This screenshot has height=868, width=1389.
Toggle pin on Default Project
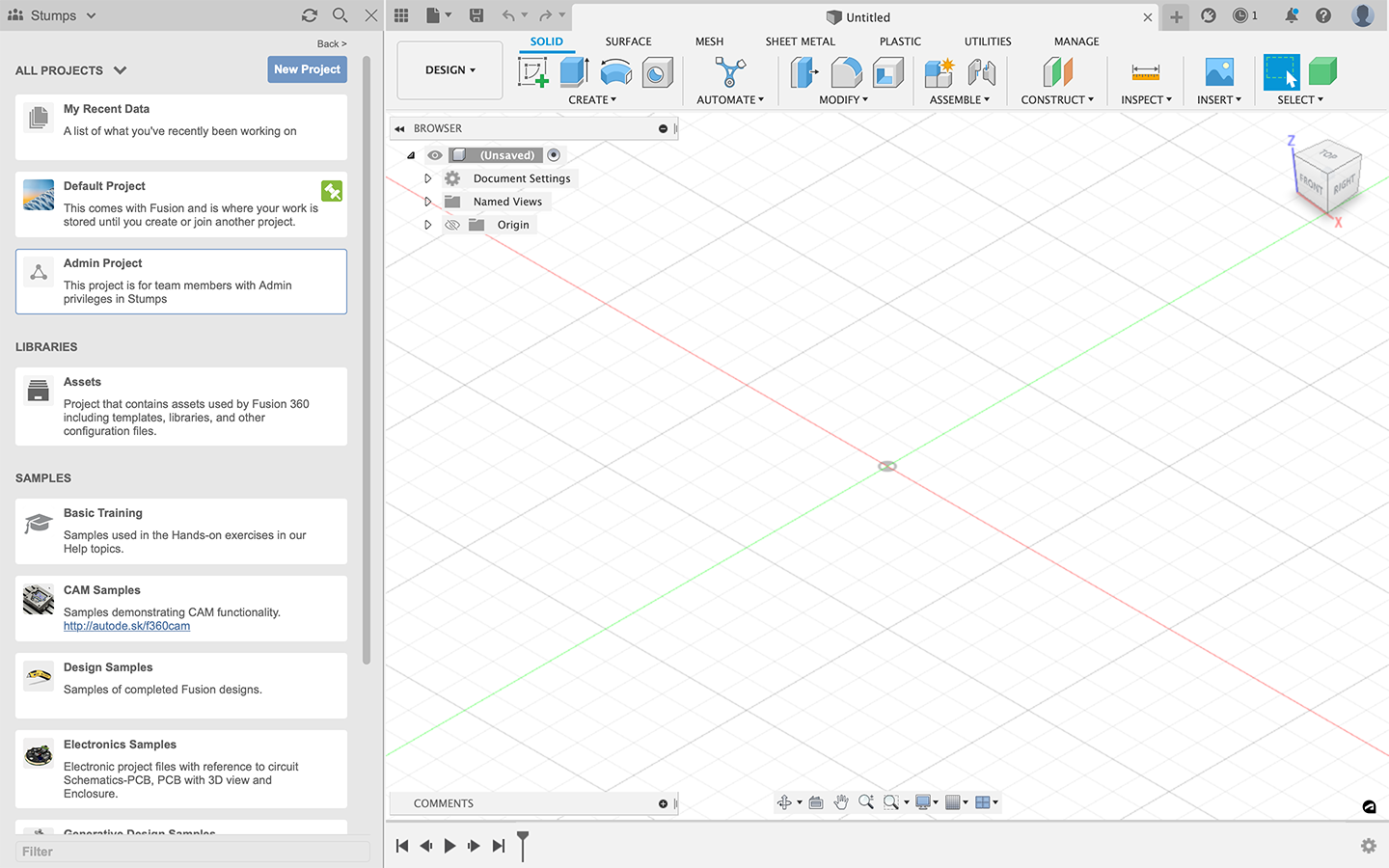pyautogui.click(x=332, y=191)
